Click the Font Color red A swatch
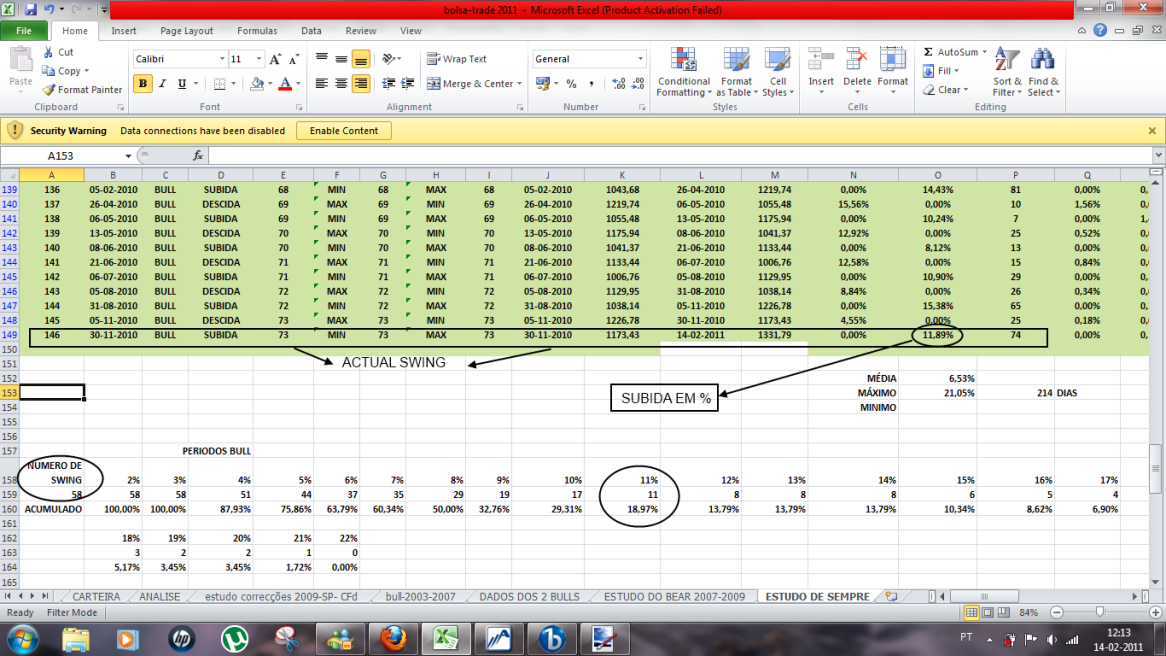1166x656 pixels. (285, 83)
